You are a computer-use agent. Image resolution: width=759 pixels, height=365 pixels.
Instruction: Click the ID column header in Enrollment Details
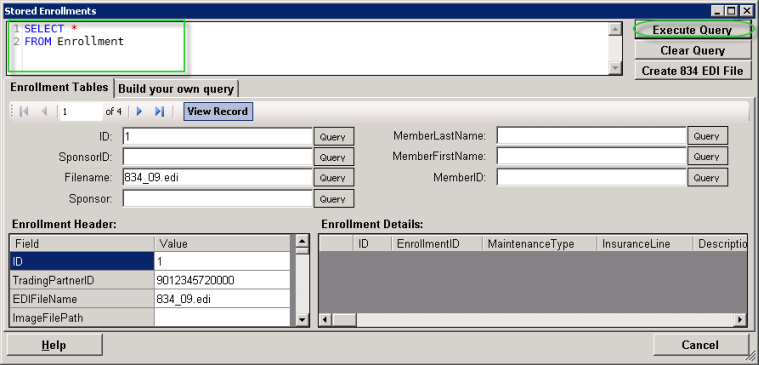[372, 243]
